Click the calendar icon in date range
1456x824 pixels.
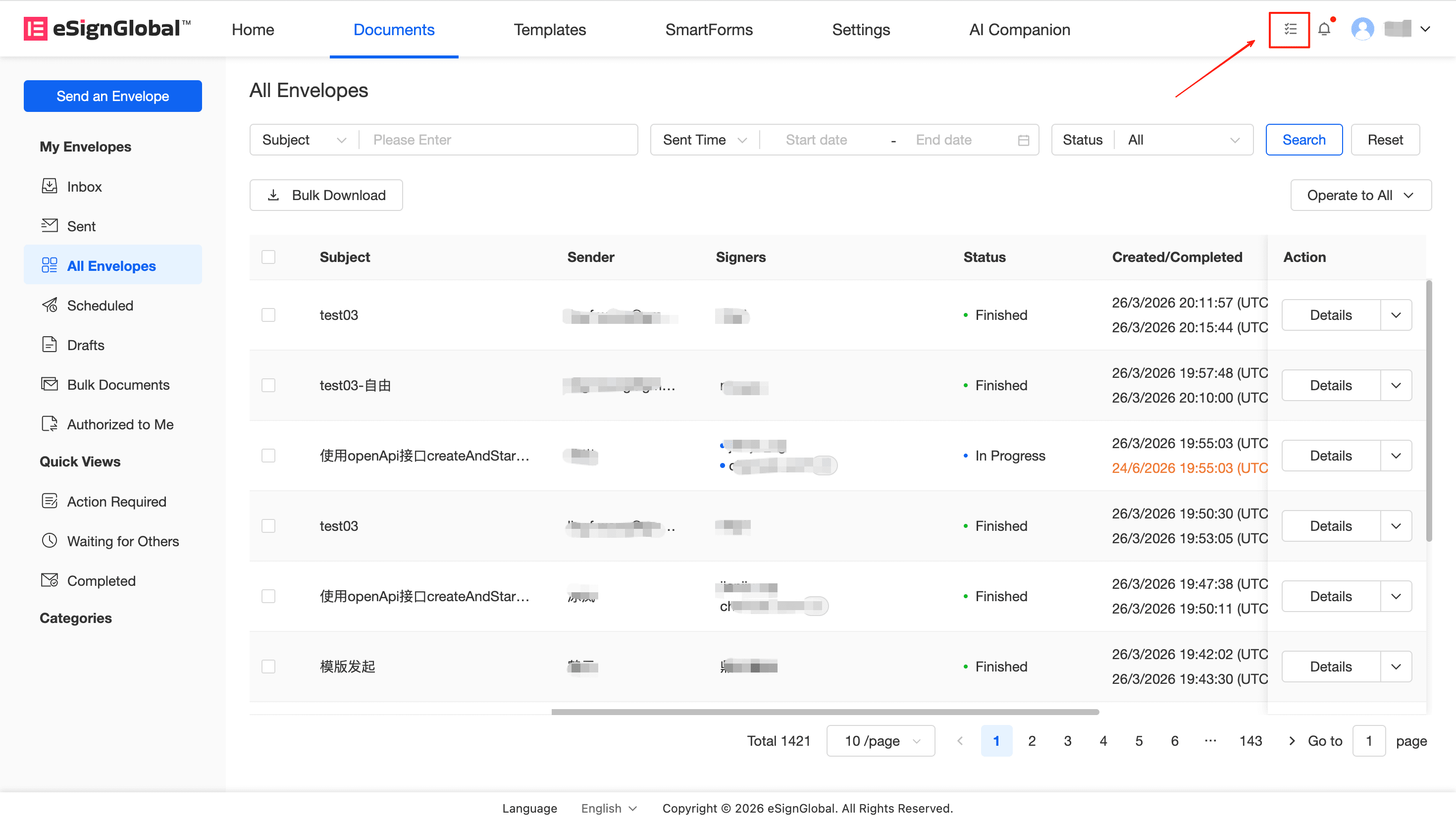1023,140
